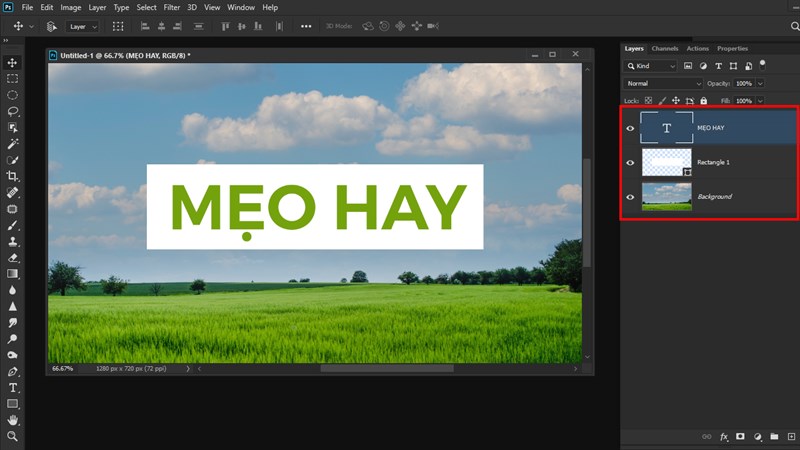
Task: Align top edges button
Action: tap(225, 26)
